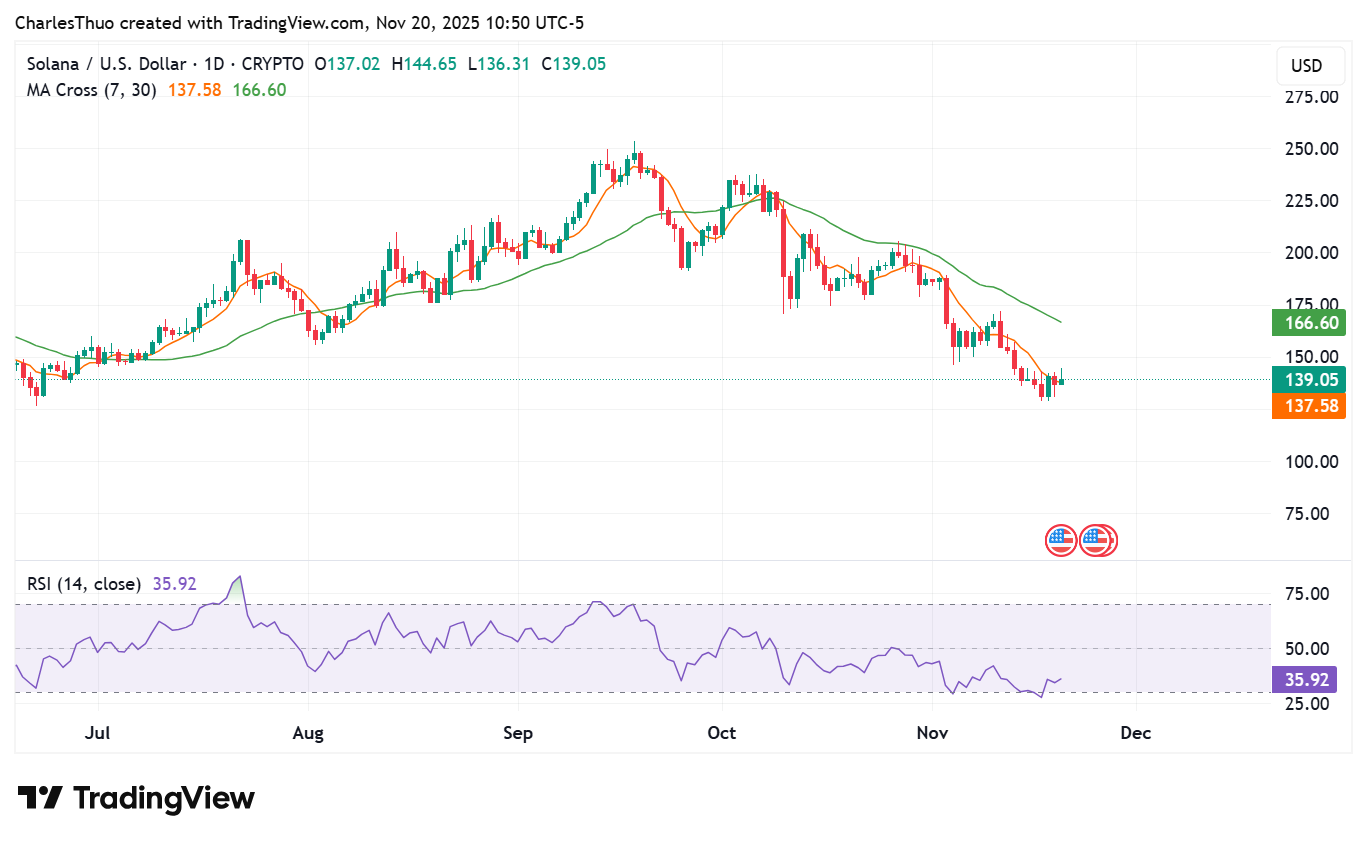Open the USD currency selector

(x=1306, y=66)
